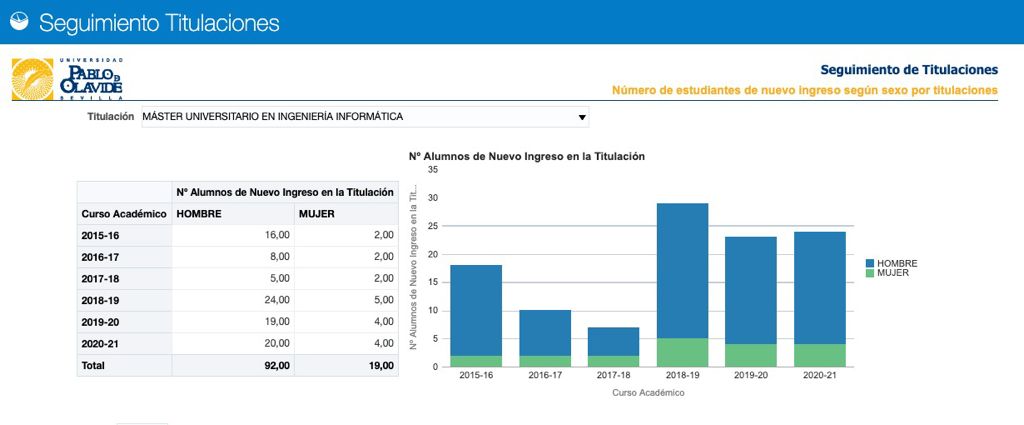Click the 4,00 MUJER cell for 2020-21
Image resolution: width=1024 pixels, height=425 pixels.
coord(346,343)
